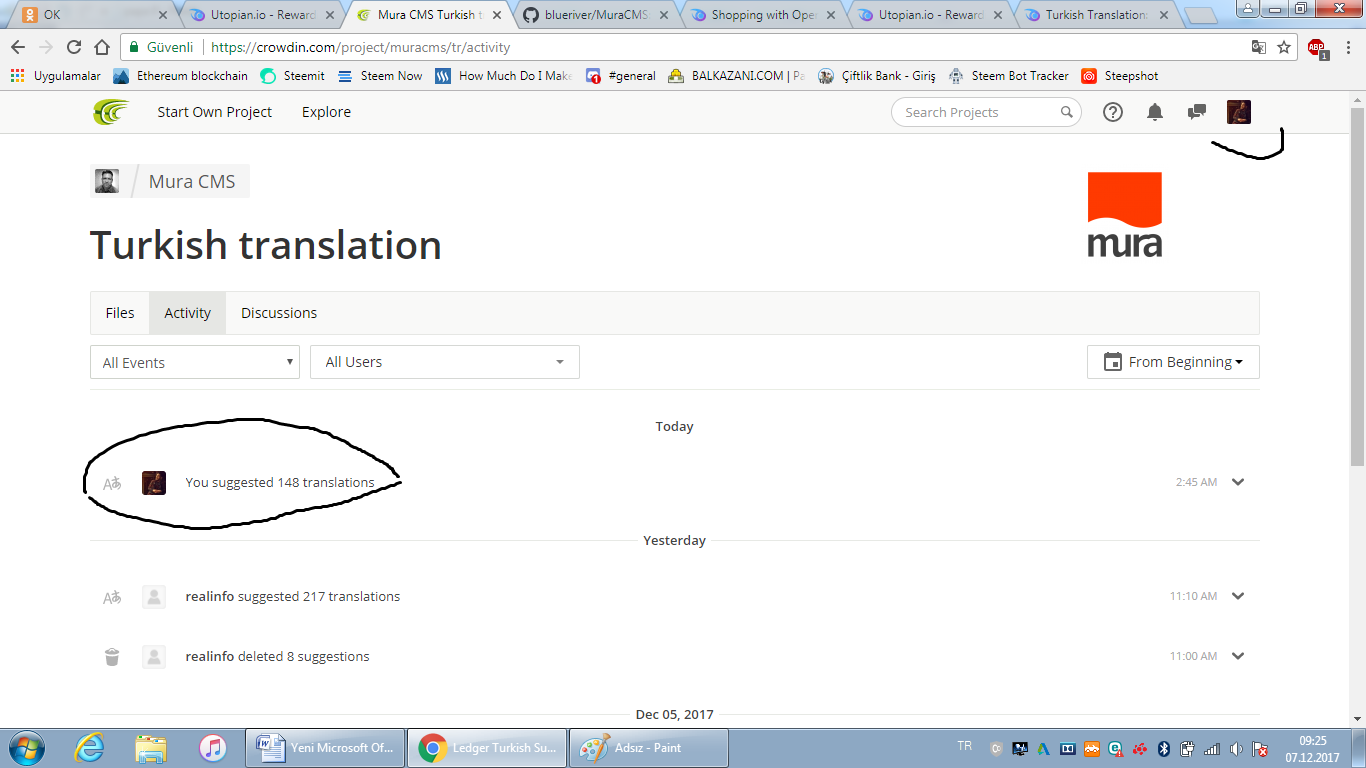
Task: Switch to the Files tab
Action: [x=120, y=313]
